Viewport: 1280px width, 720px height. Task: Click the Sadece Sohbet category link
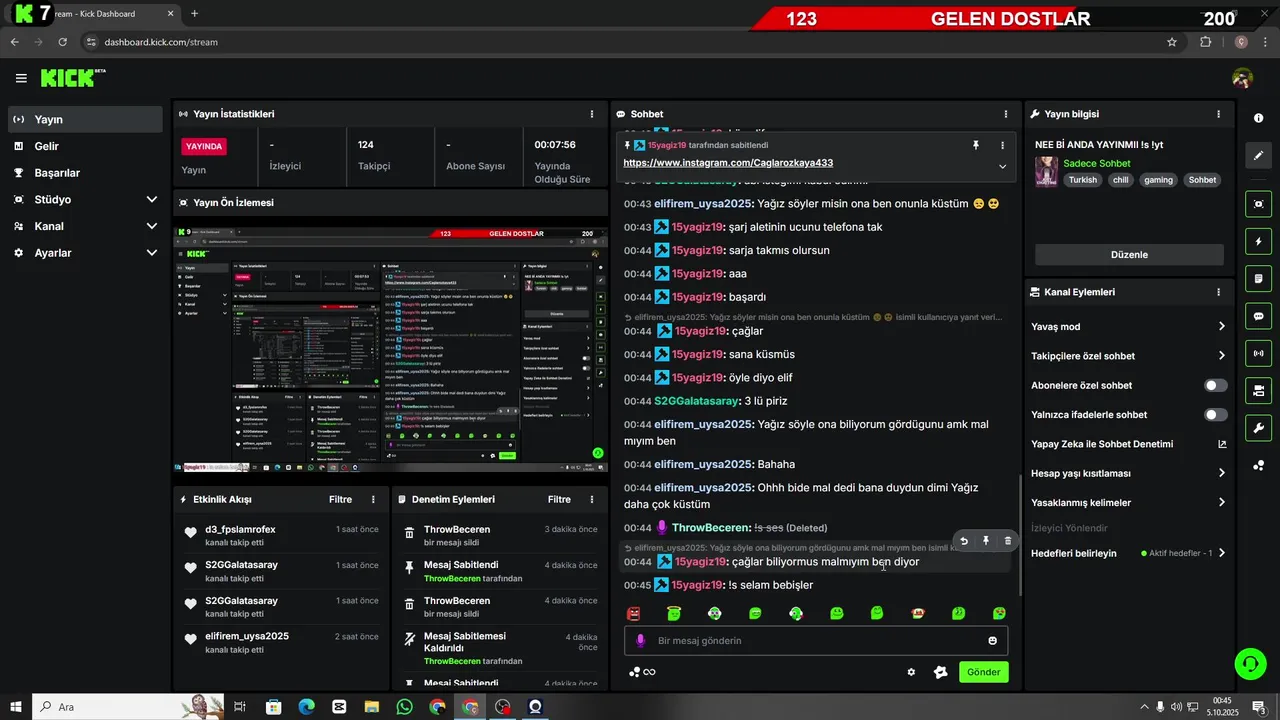pyautogui.click(x=1097, y=163)
